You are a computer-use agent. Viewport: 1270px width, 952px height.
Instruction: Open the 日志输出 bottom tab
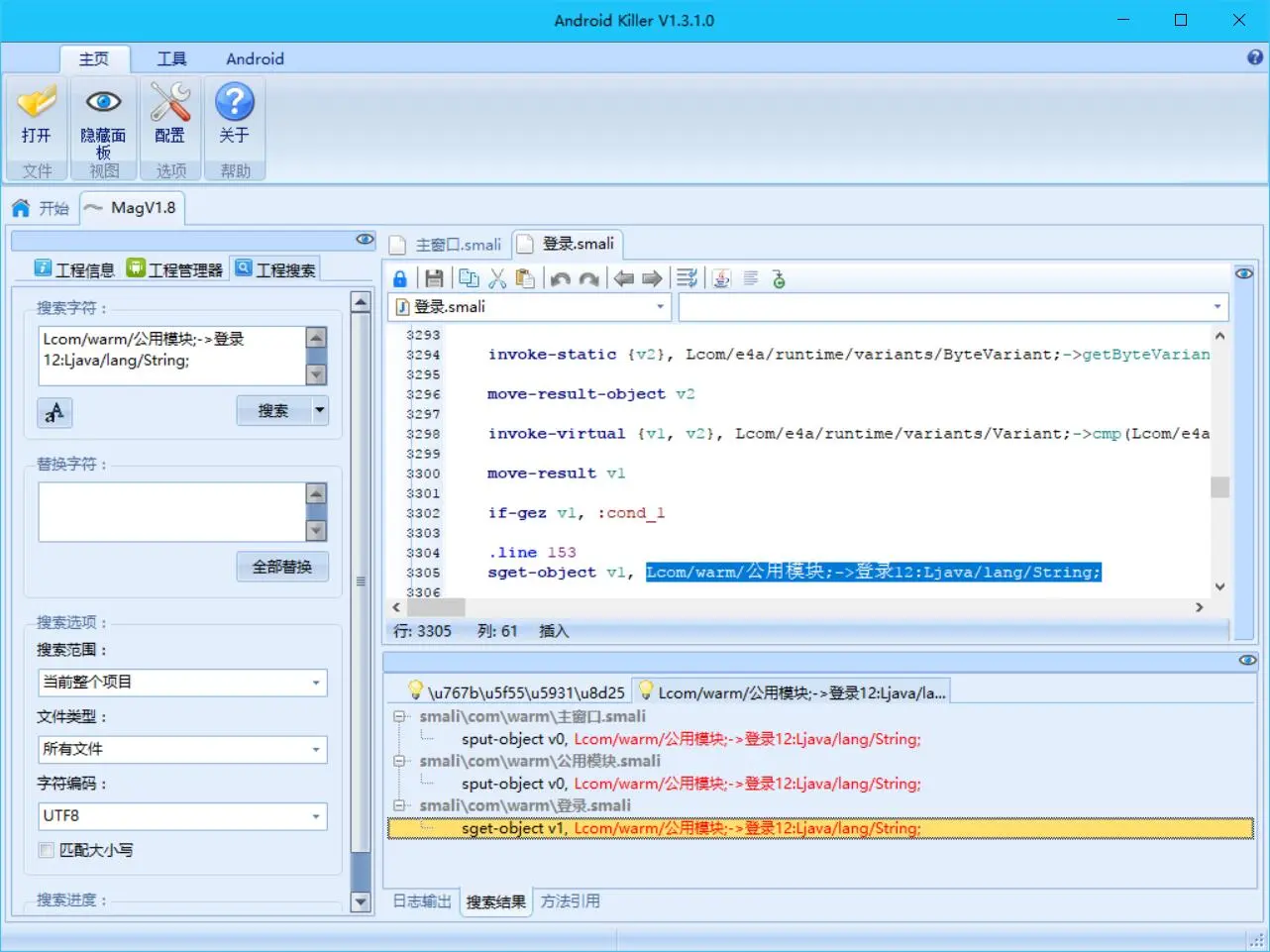pos(422,901)
